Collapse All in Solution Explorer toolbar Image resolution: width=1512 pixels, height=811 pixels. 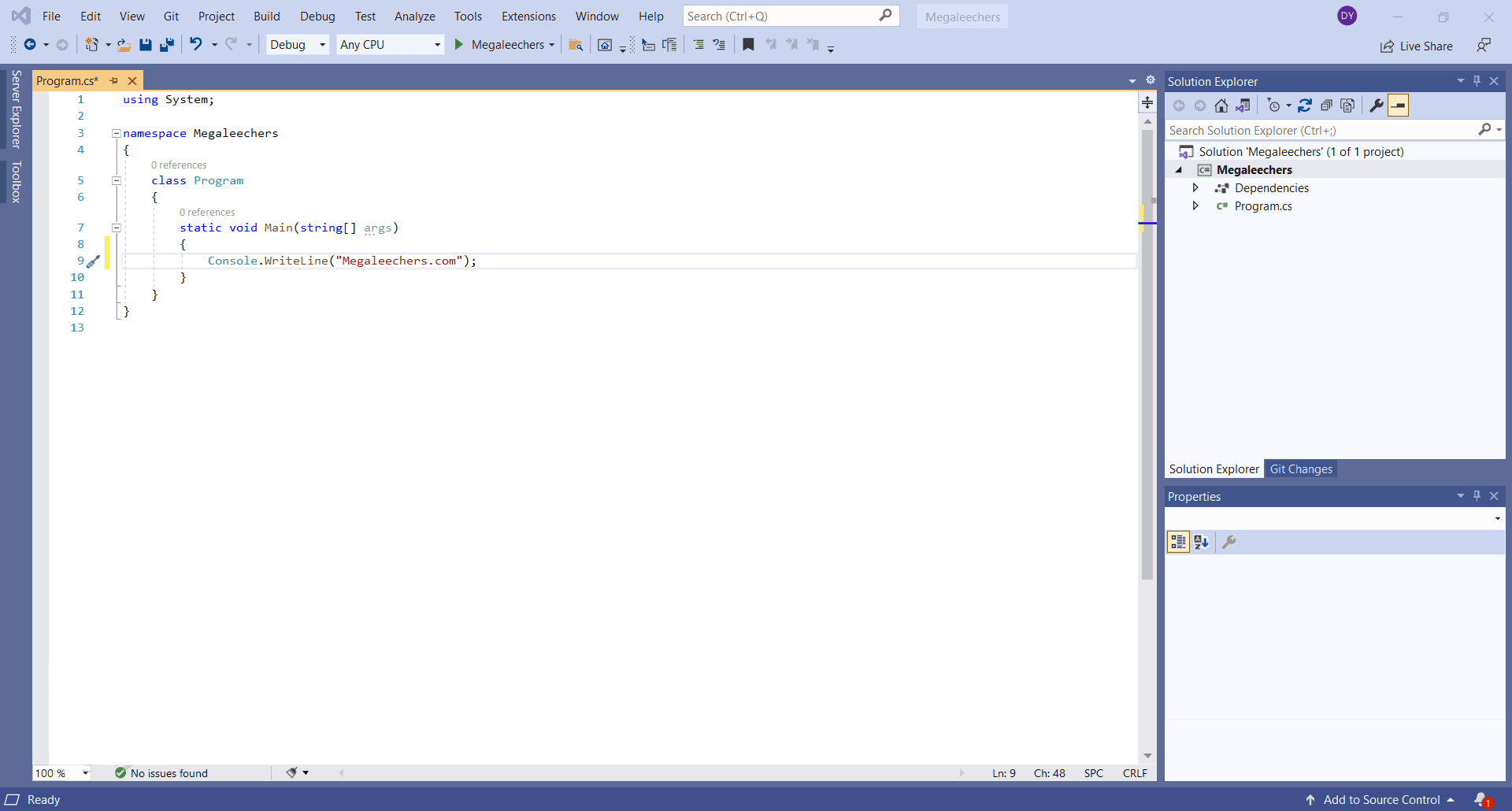pyautogui.click(x=1326, y=106)
